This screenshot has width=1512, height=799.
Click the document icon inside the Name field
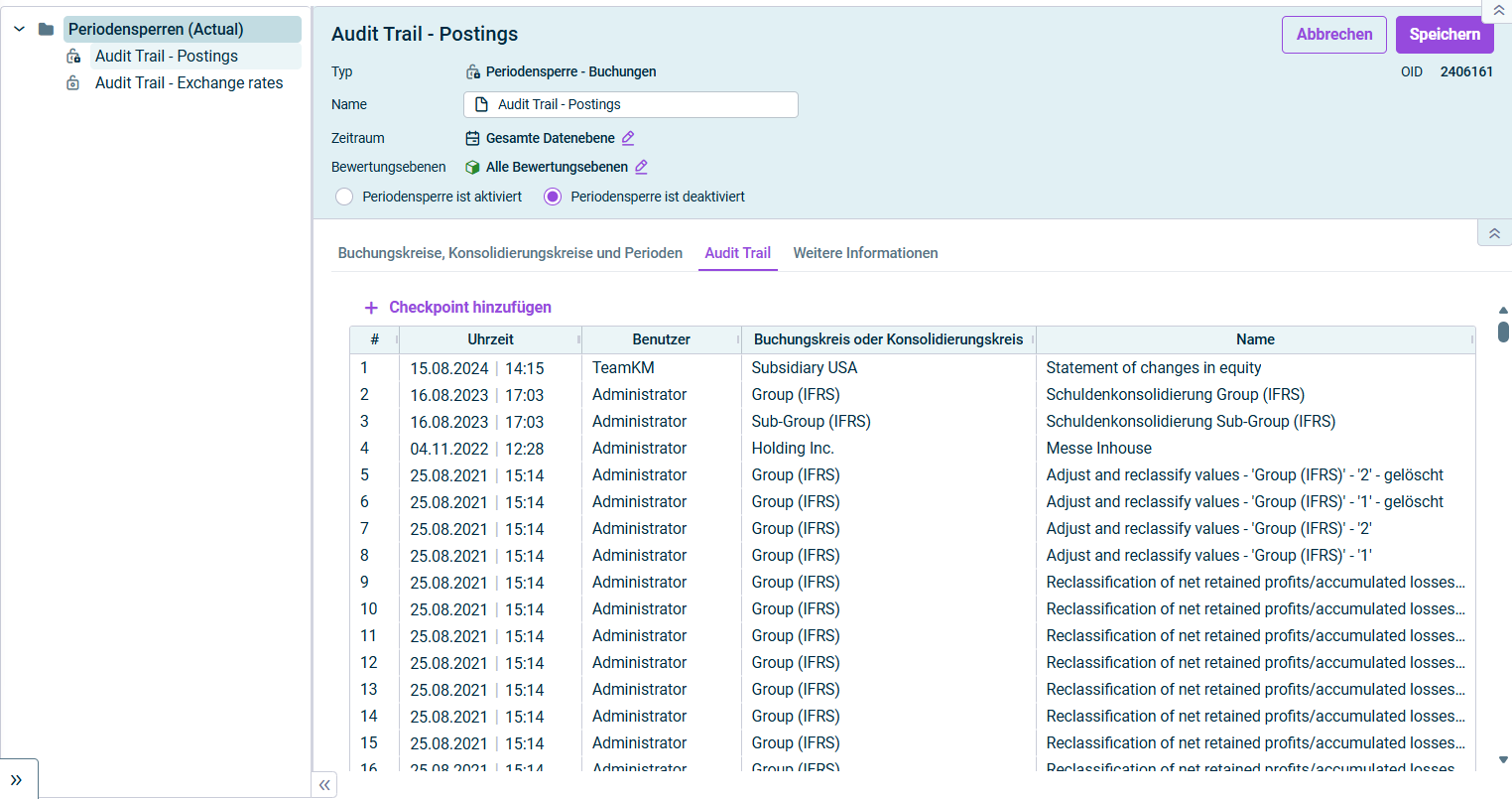tap(480, 104)
